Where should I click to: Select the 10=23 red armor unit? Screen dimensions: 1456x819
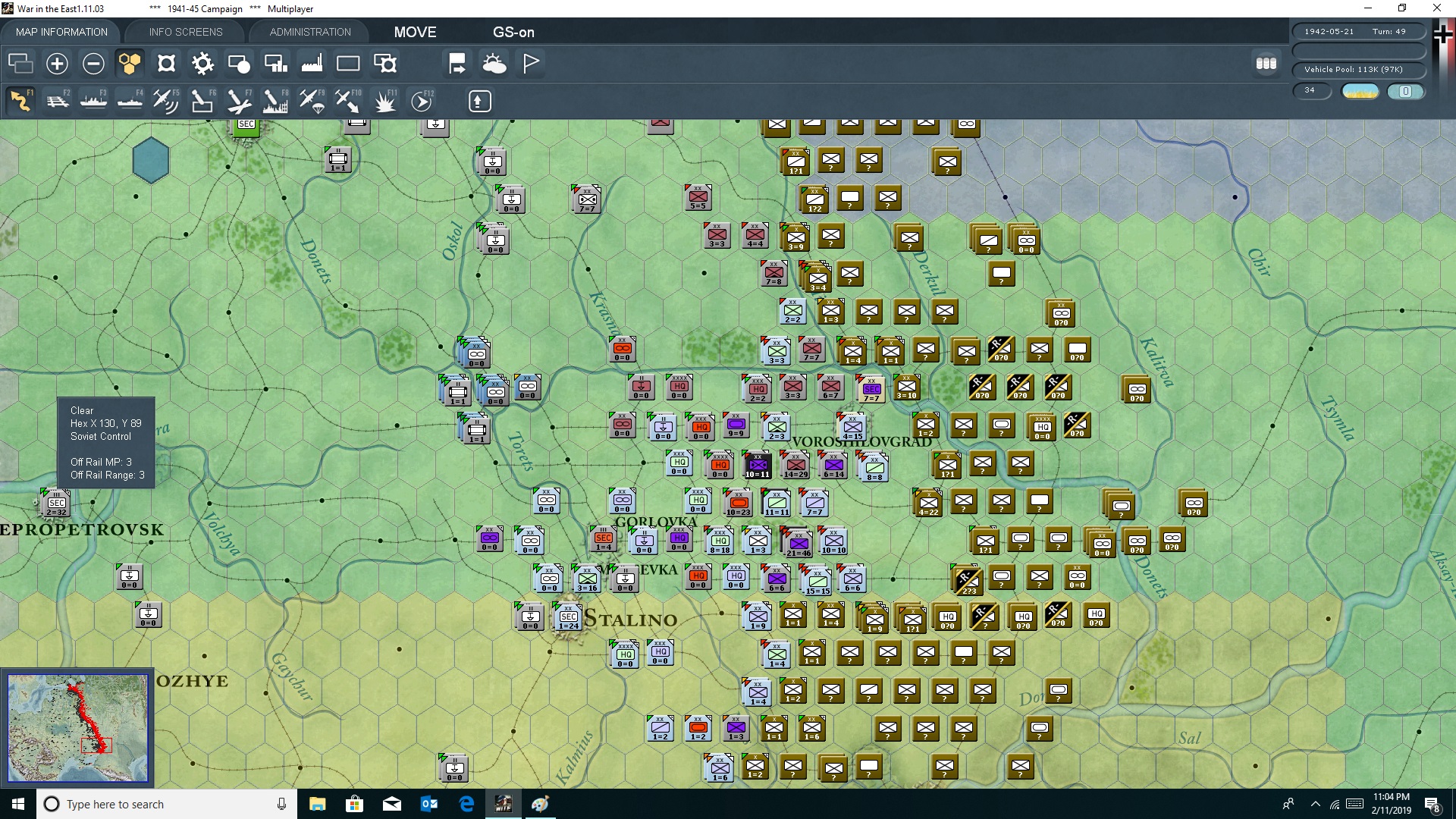pos(739,503)
